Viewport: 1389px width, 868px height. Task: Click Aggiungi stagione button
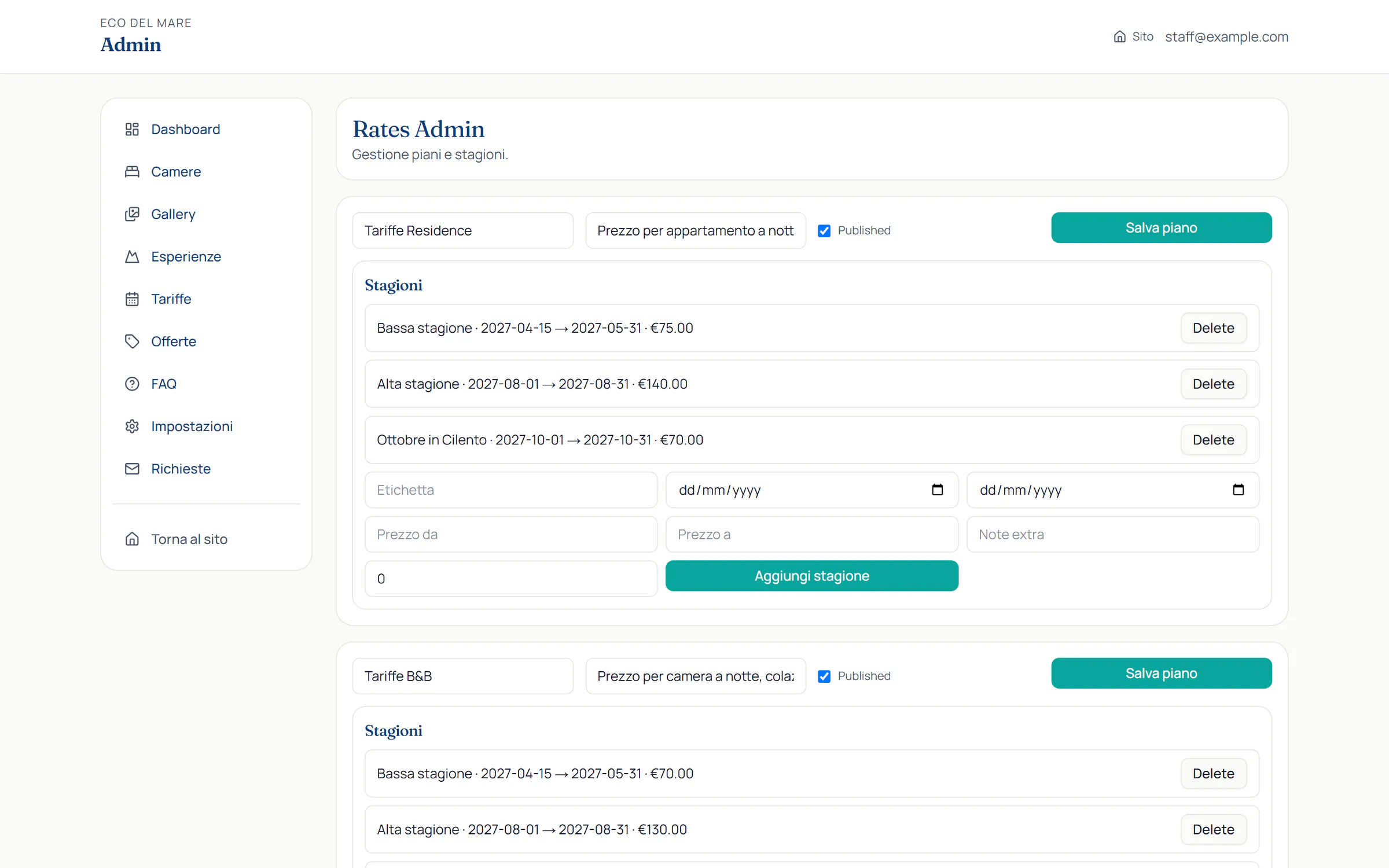[x=811, y=576]
